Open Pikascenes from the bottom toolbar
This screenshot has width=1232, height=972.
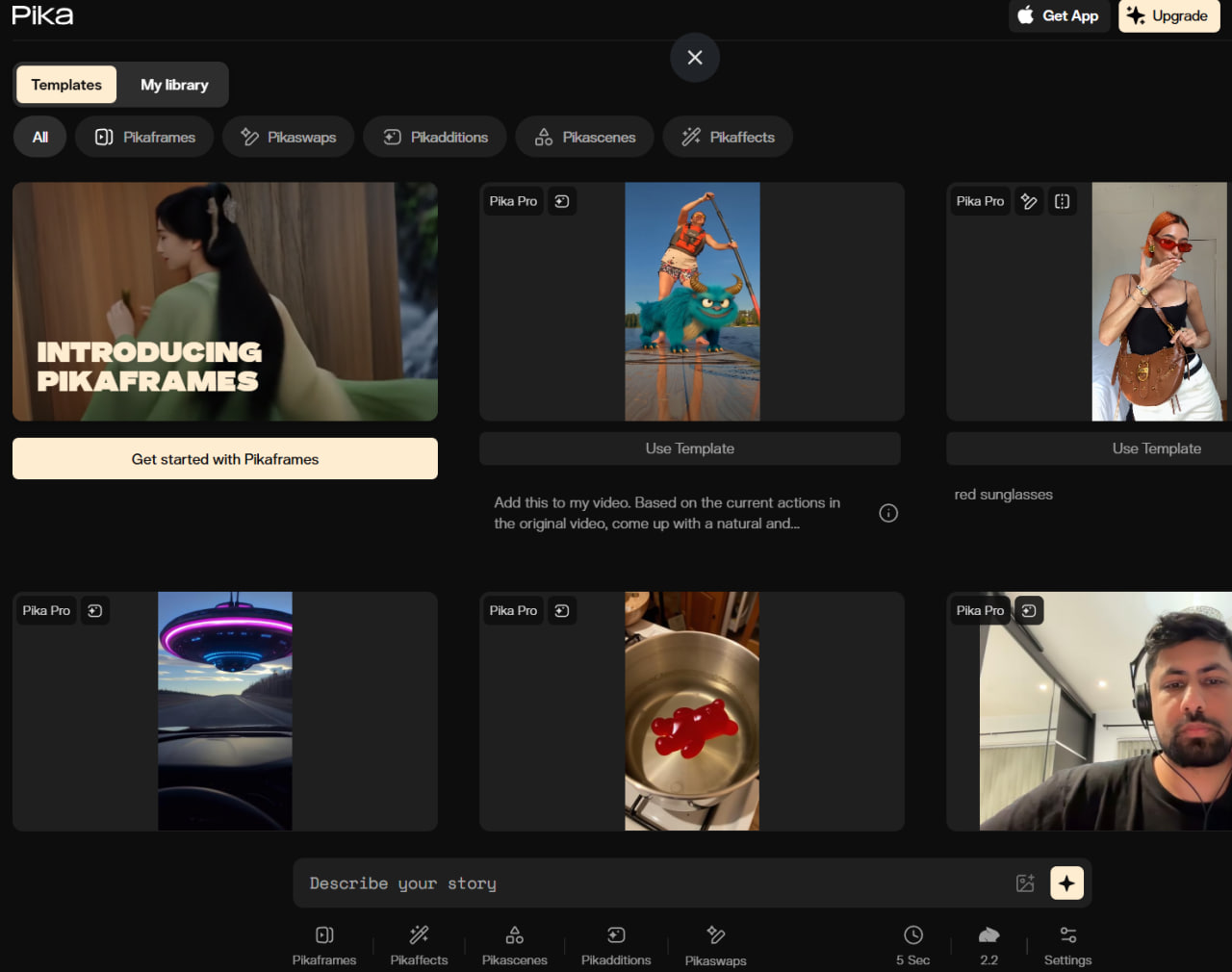coord(514,935)
